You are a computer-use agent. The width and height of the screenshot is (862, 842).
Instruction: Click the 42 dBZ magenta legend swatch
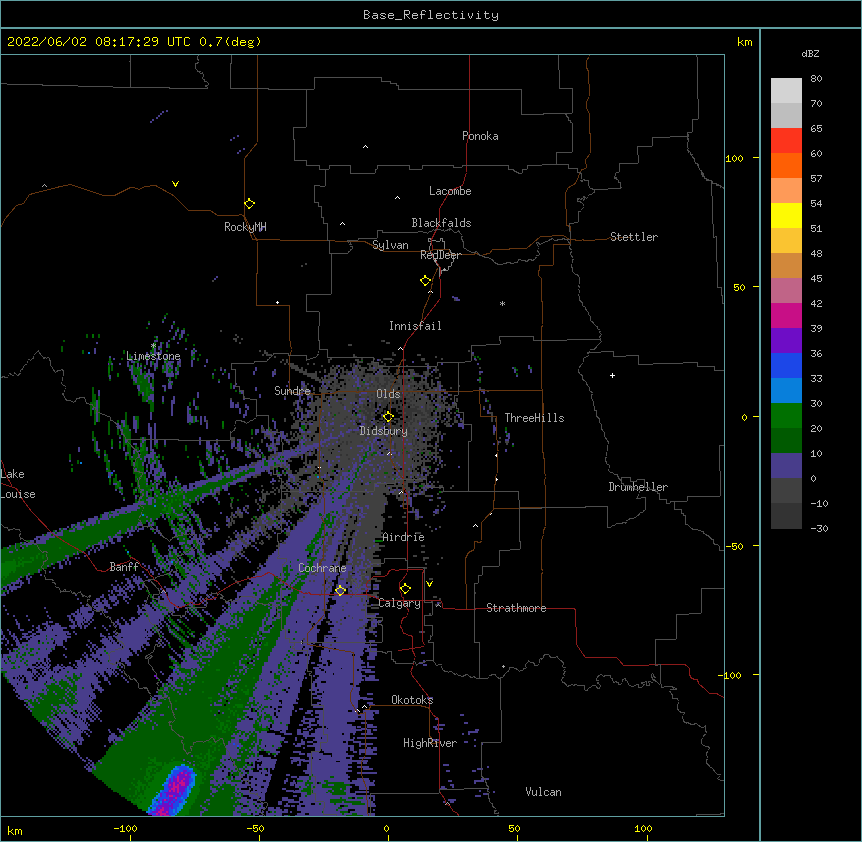786,315
